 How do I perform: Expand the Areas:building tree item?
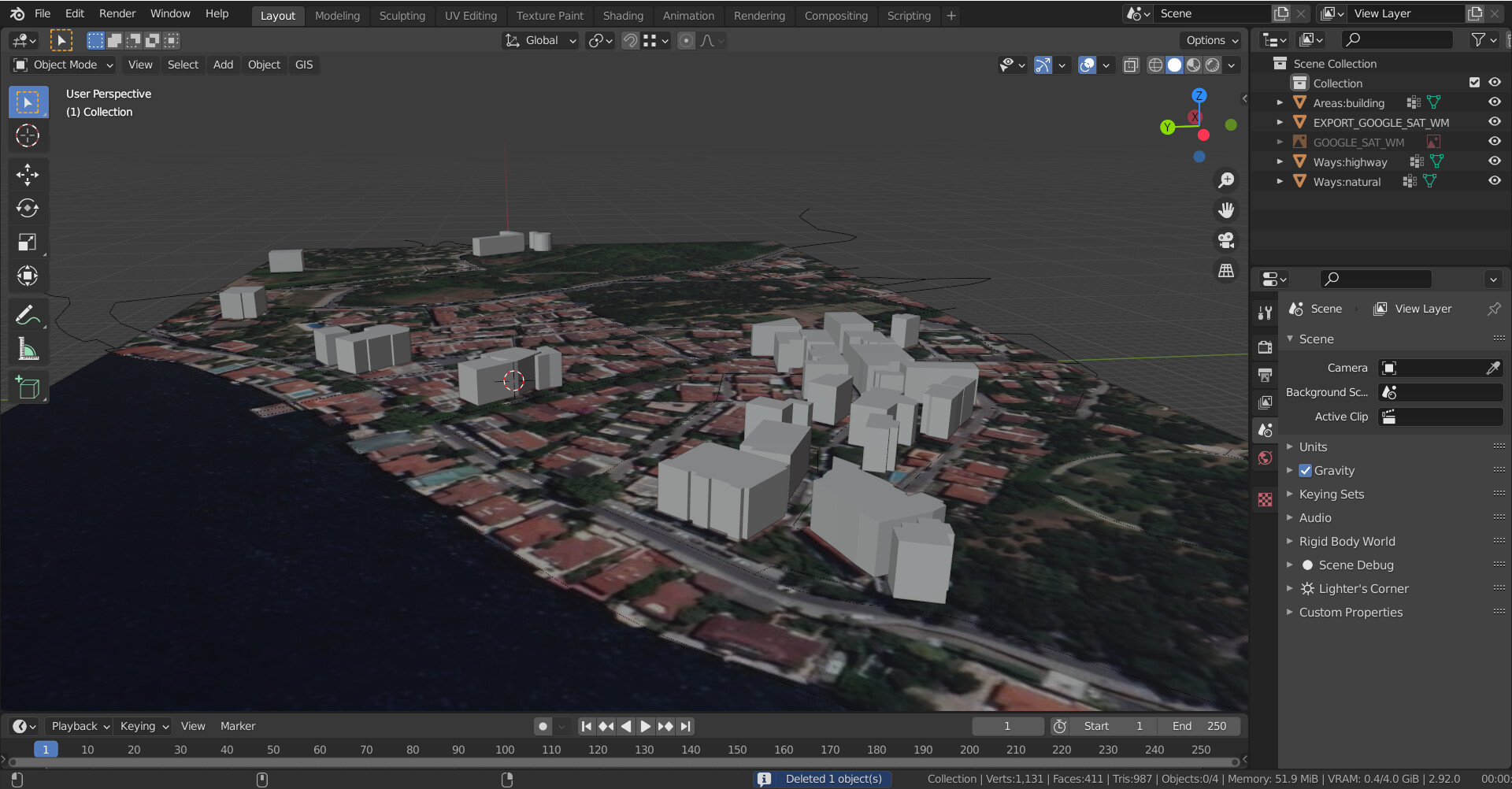pyautogui.click(x=1280, y=102)
